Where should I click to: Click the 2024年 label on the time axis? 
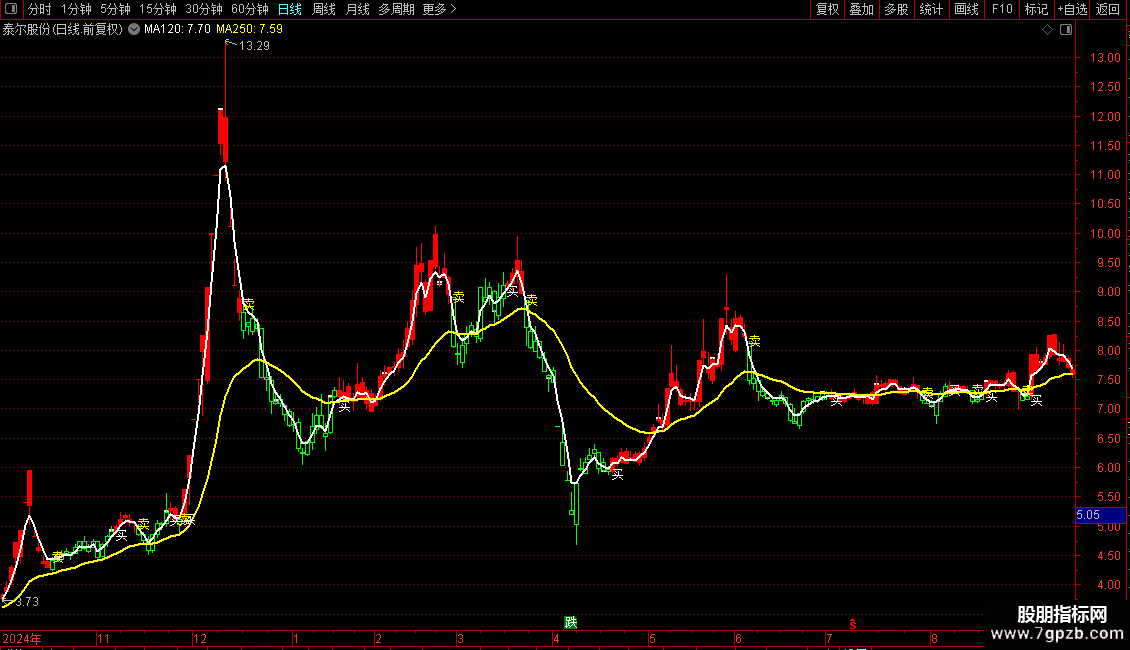[22, 638]
